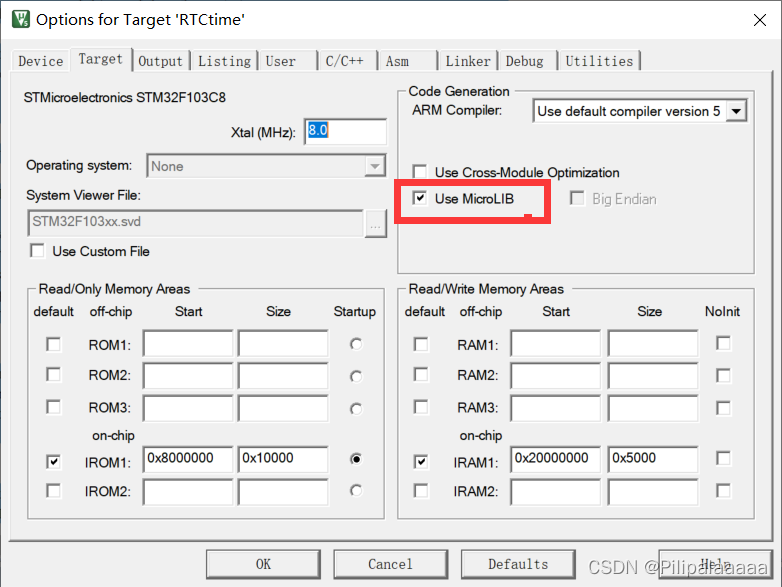This screenshot has height=587, width=782.
Task: Click the RAM2 Size field
Action: click(x=653, y=375)
